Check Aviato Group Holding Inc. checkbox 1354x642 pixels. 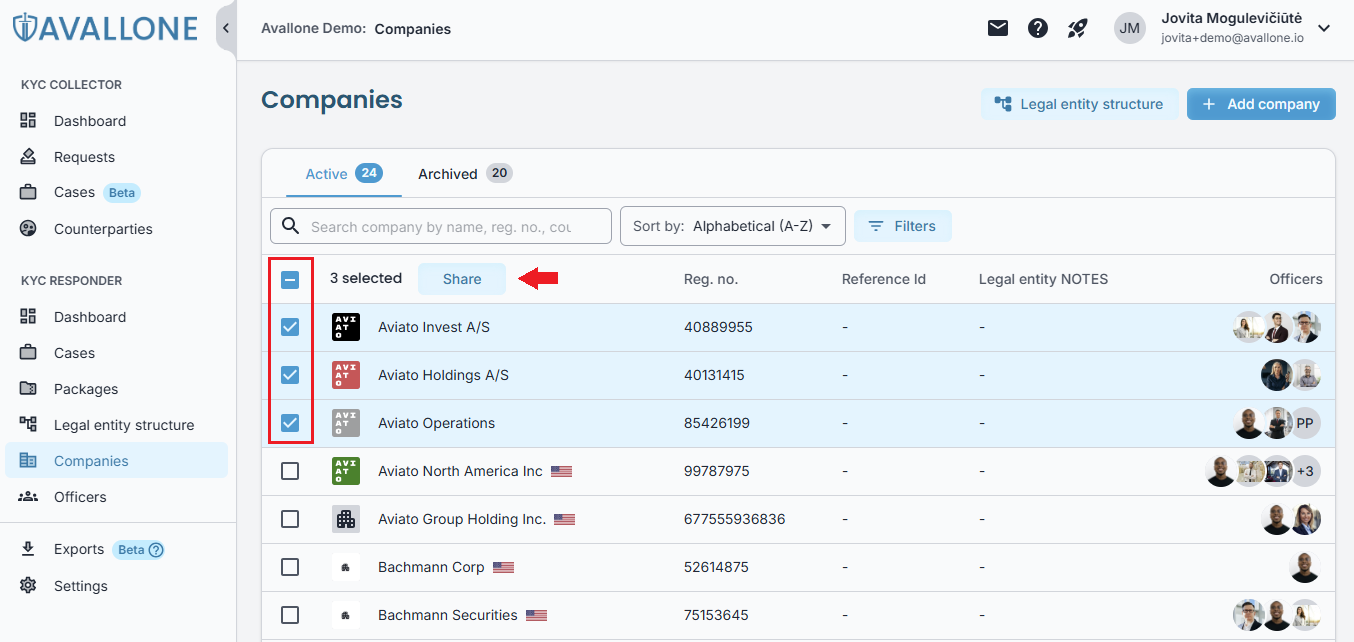290,519
